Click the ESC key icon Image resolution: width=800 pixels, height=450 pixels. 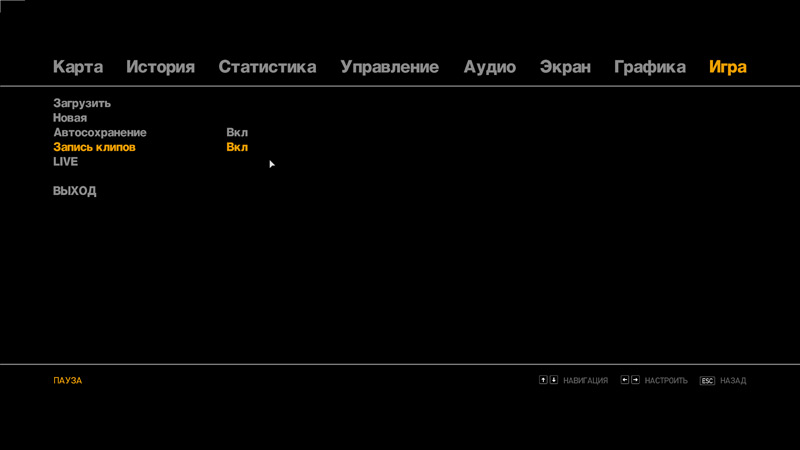coord(707,381)
